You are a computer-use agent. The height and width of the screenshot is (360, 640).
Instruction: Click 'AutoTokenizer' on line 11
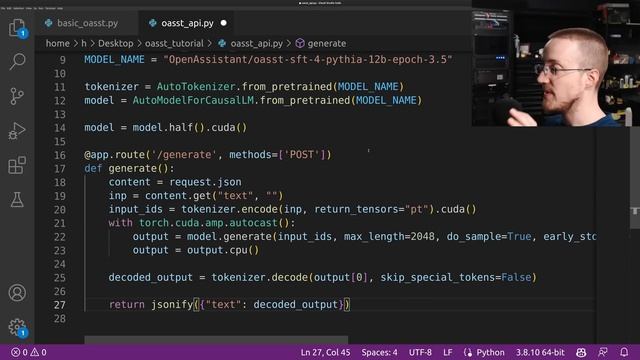coord(196,87)
